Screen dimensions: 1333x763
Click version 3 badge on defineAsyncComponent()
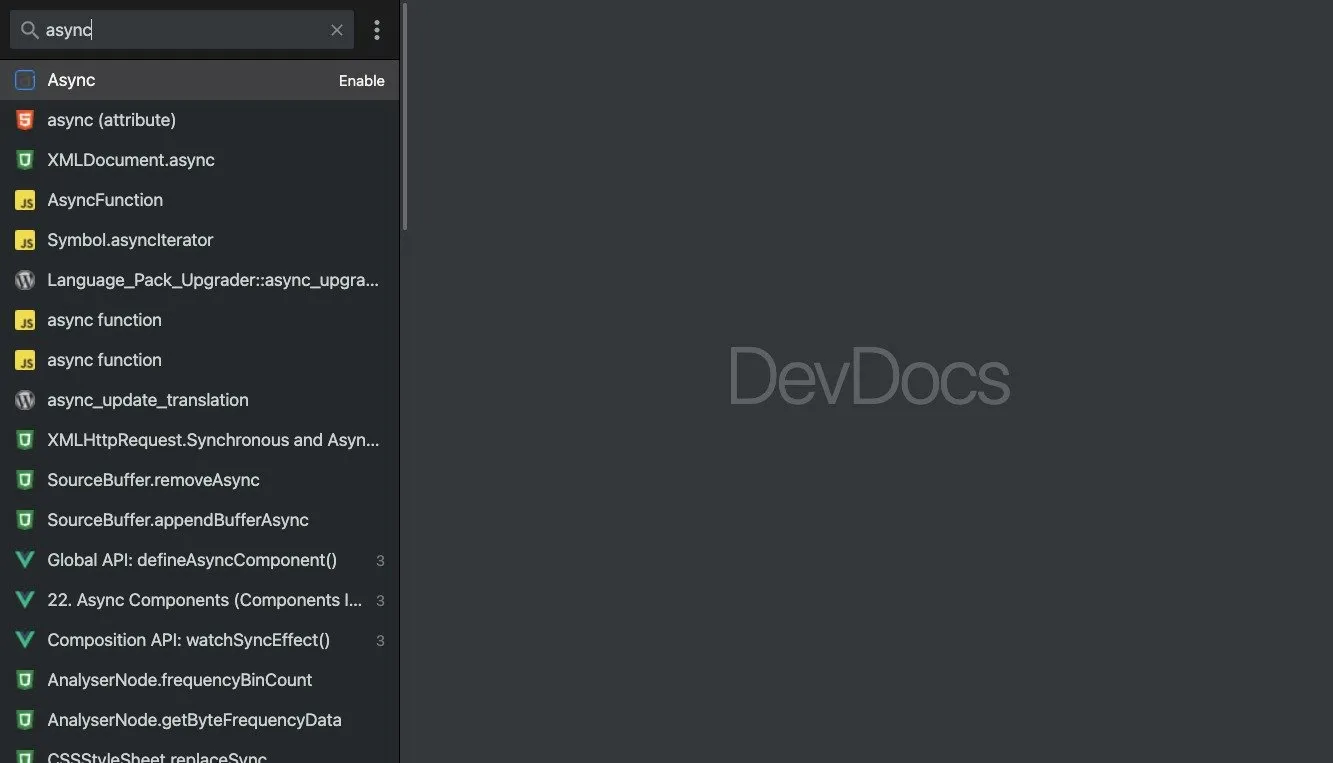380,561
